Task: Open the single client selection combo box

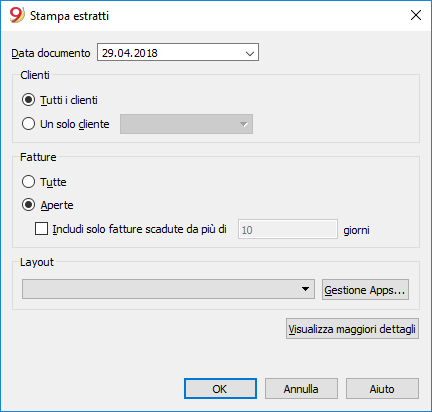Action: coord(186,124)
